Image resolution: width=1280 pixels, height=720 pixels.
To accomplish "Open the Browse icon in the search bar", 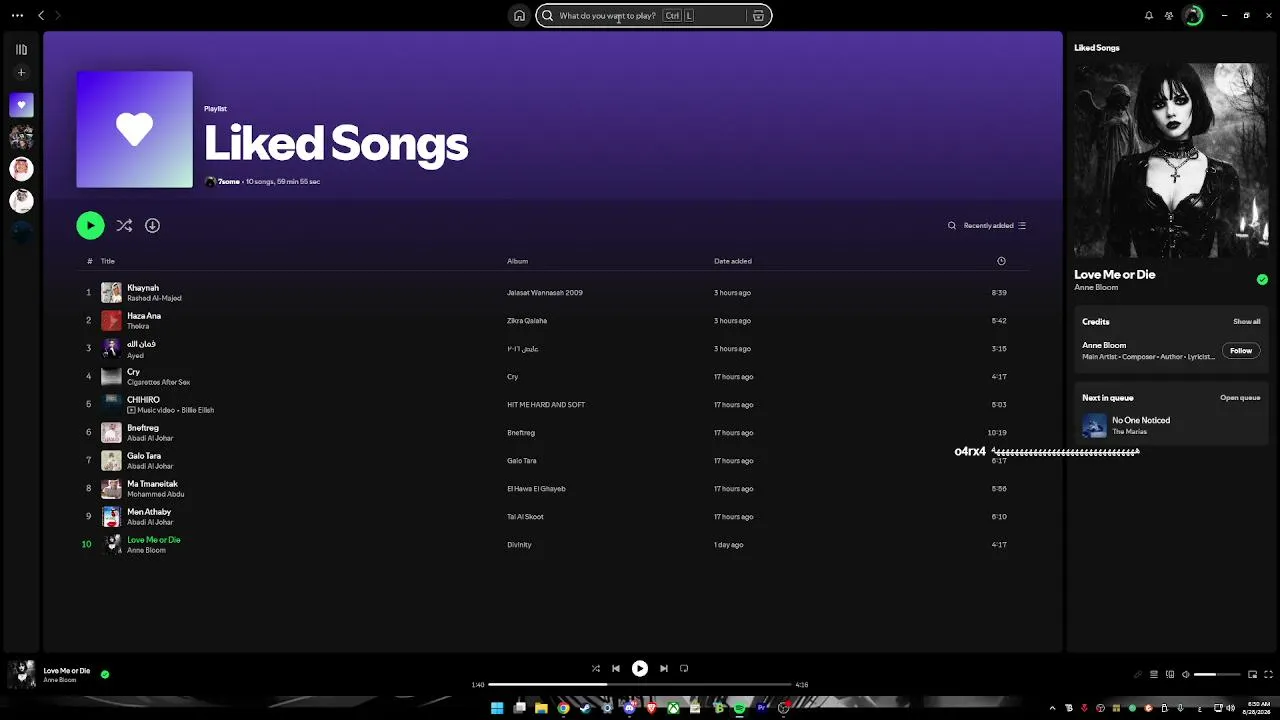I will coord(758,16).
